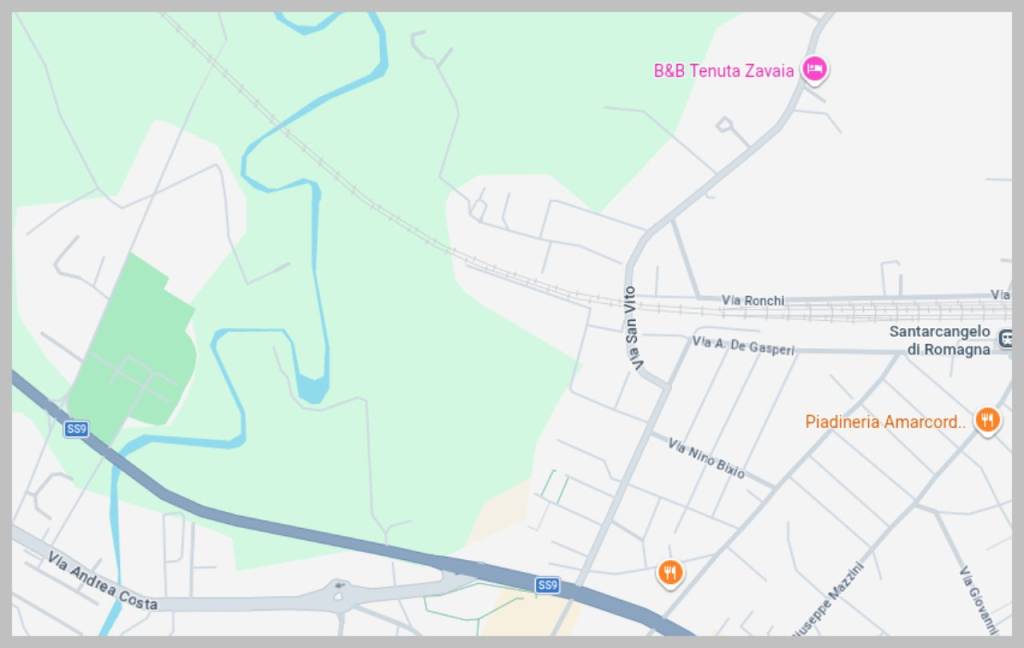The image size is (1024, 648).
Task: Click the Via Andrea Costa street label
Action: (x=103, y=580)
